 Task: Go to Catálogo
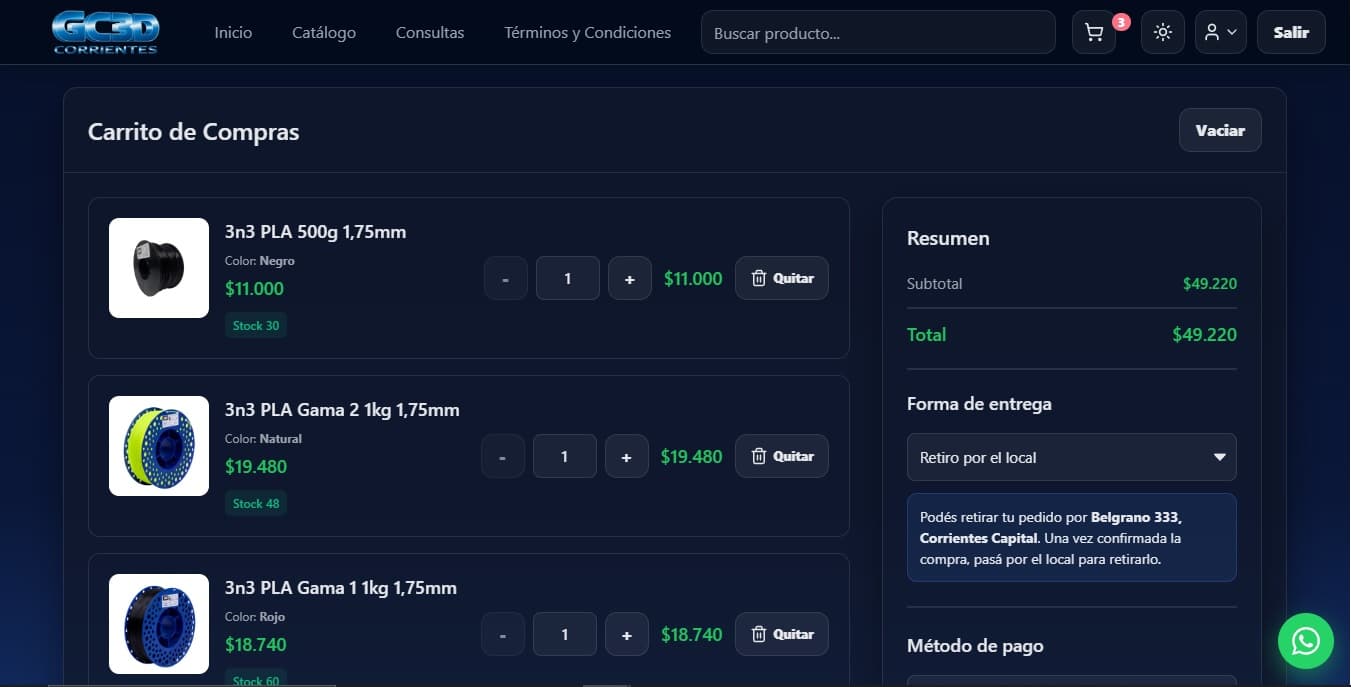pos(323,32)
